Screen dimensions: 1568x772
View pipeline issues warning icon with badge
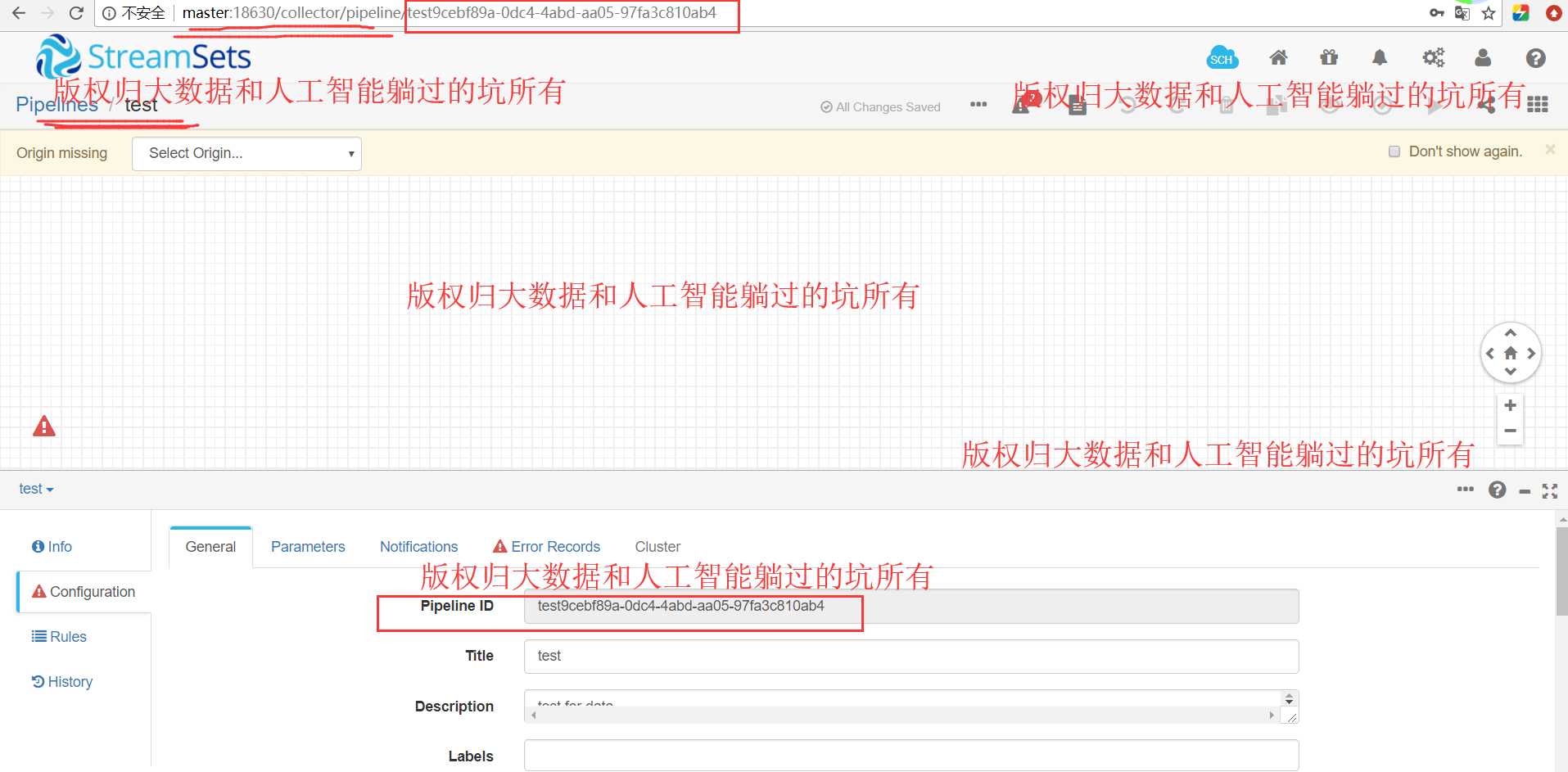click(1024, 104)
